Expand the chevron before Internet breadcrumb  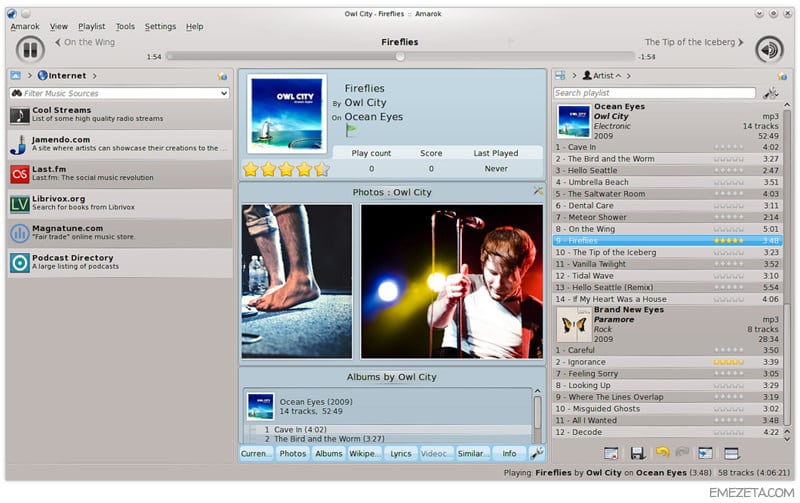(x=30, y=76)
